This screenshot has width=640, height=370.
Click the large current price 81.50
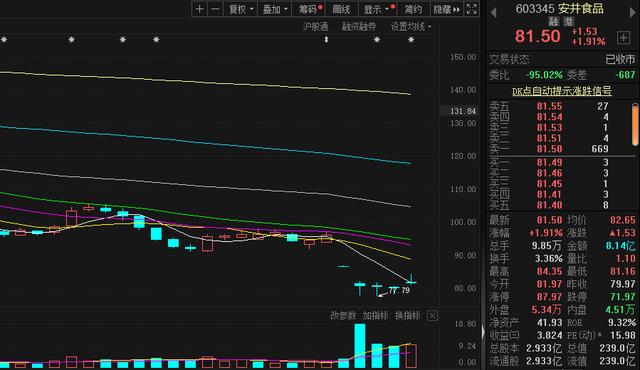coord(538,36)
